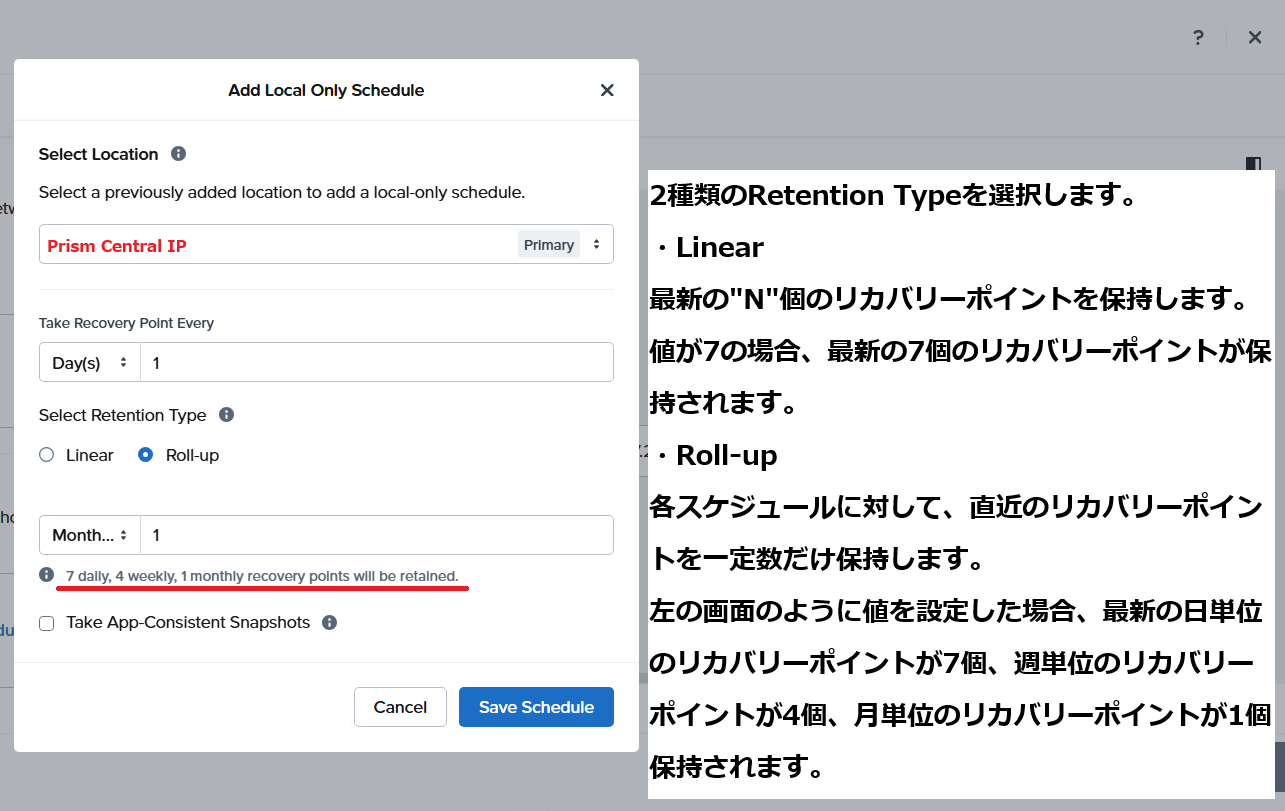Click the info icon beside retention summary
This screenshot has height=811, width=1285.
[46, 575]
